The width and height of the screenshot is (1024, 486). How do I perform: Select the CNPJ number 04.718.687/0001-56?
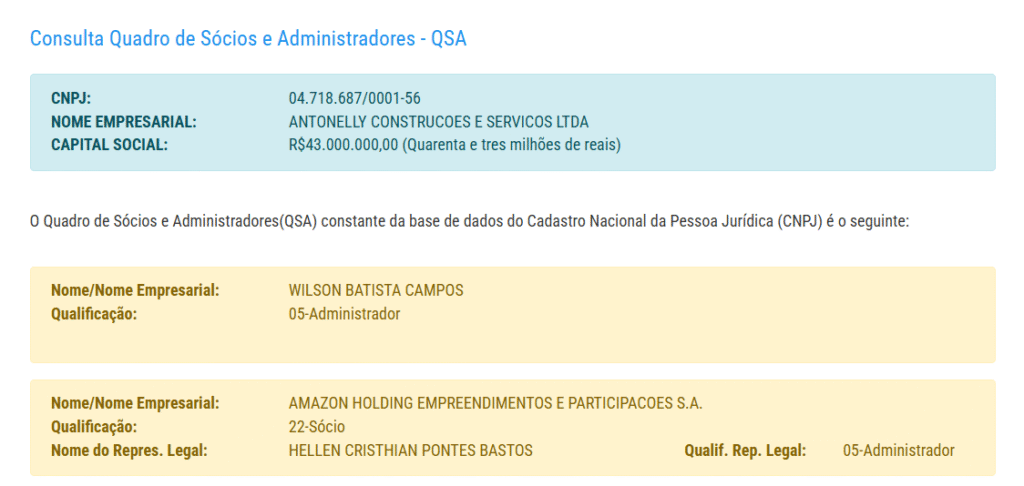(x=354, y=98)
